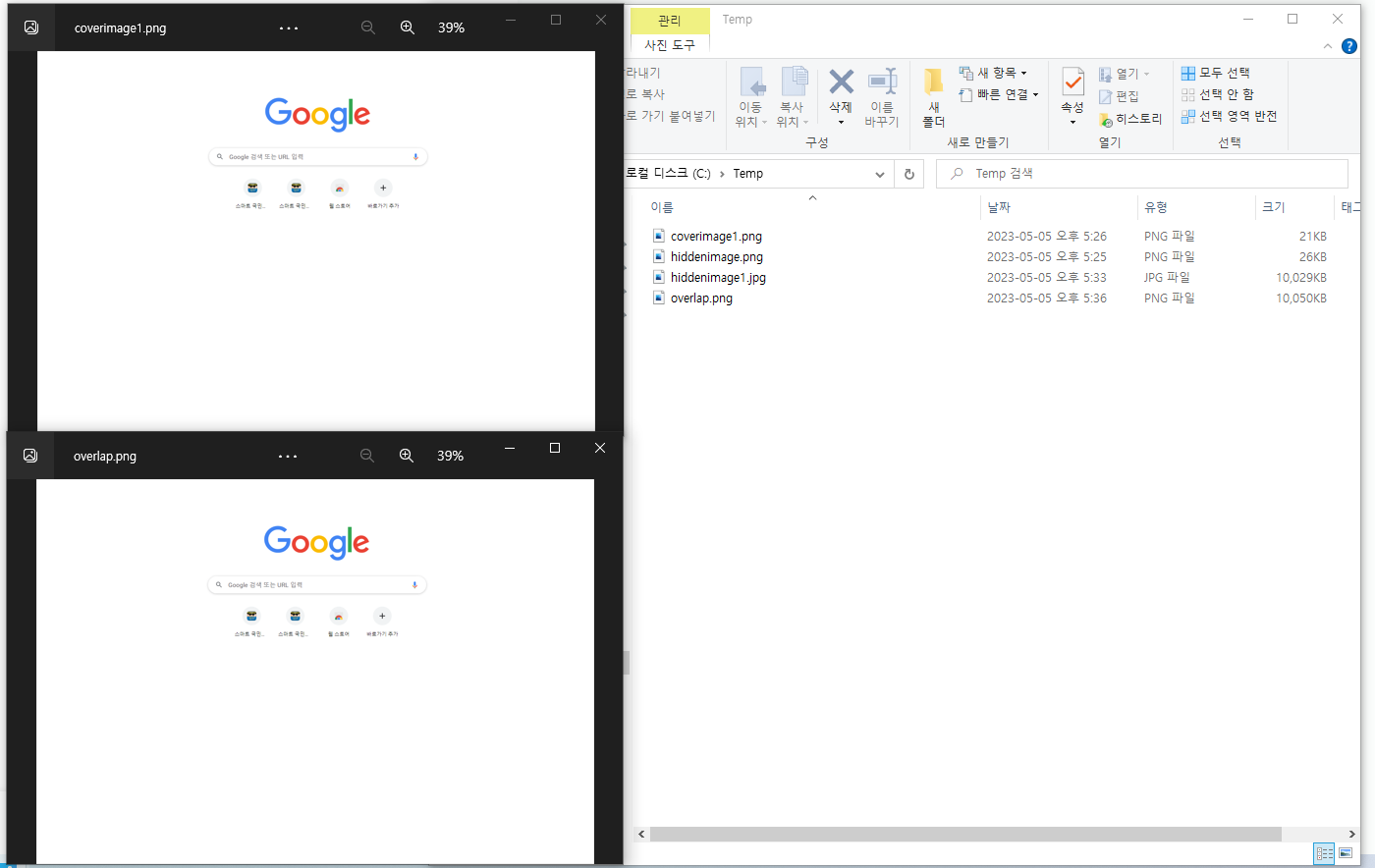
Task: Click the Google screenshot in coverimage1.png window
Action: 316,242
